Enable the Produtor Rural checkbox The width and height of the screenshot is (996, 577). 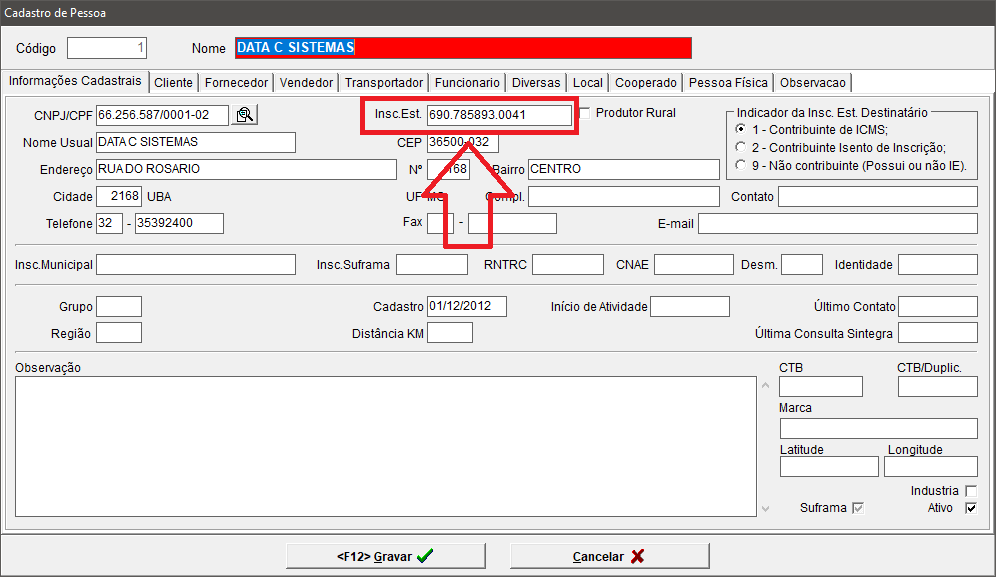(585, 112)
